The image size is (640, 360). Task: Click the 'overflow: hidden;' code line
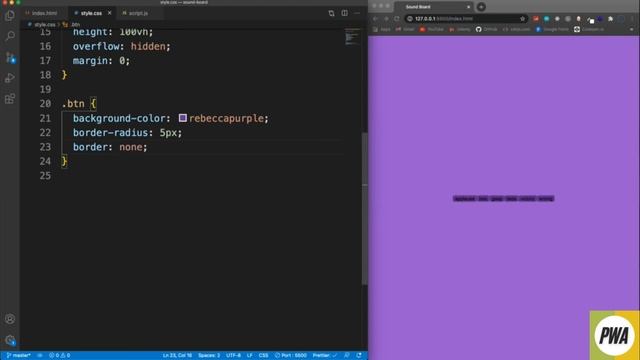(121, 47)
